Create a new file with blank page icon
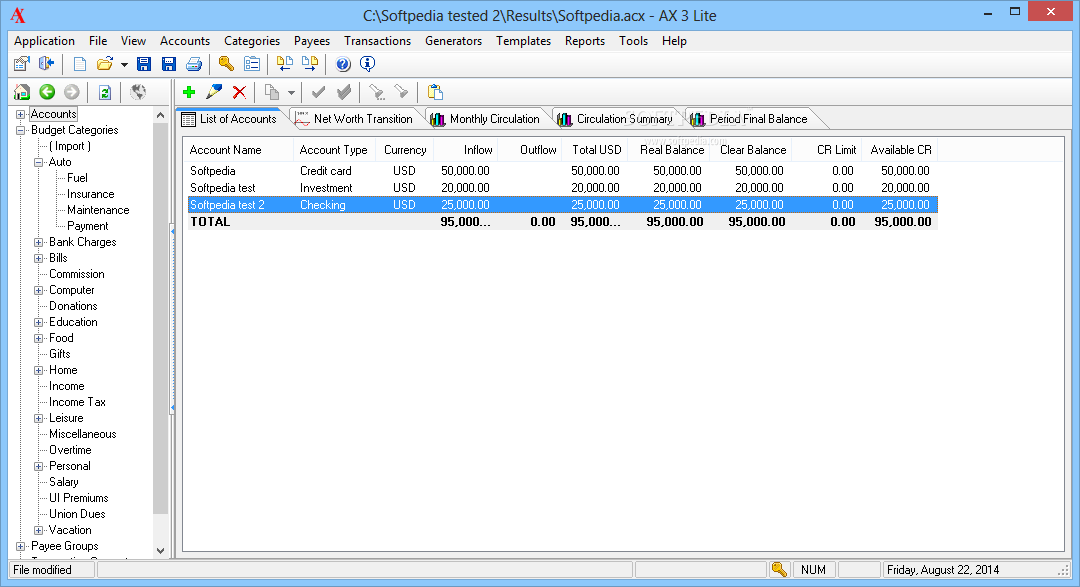Viewport: 1080px width, 587px height. click(80, 64)
